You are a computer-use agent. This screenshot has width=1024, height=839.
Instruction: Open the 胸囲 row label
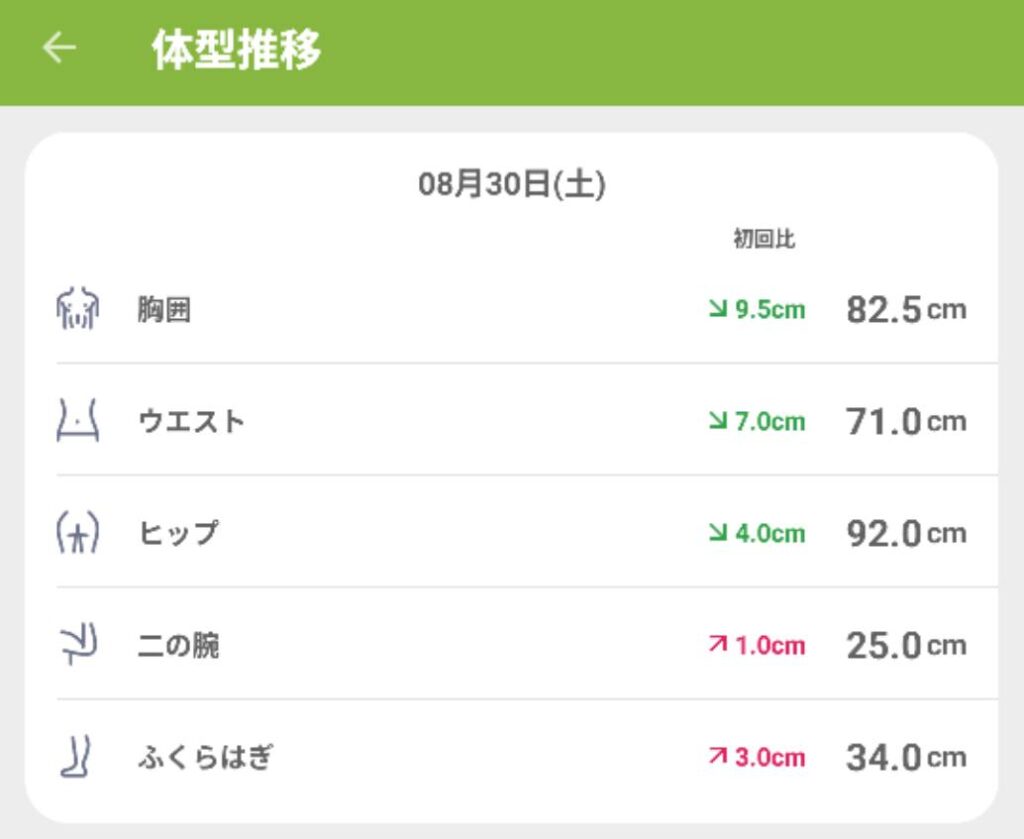[164, 310]
